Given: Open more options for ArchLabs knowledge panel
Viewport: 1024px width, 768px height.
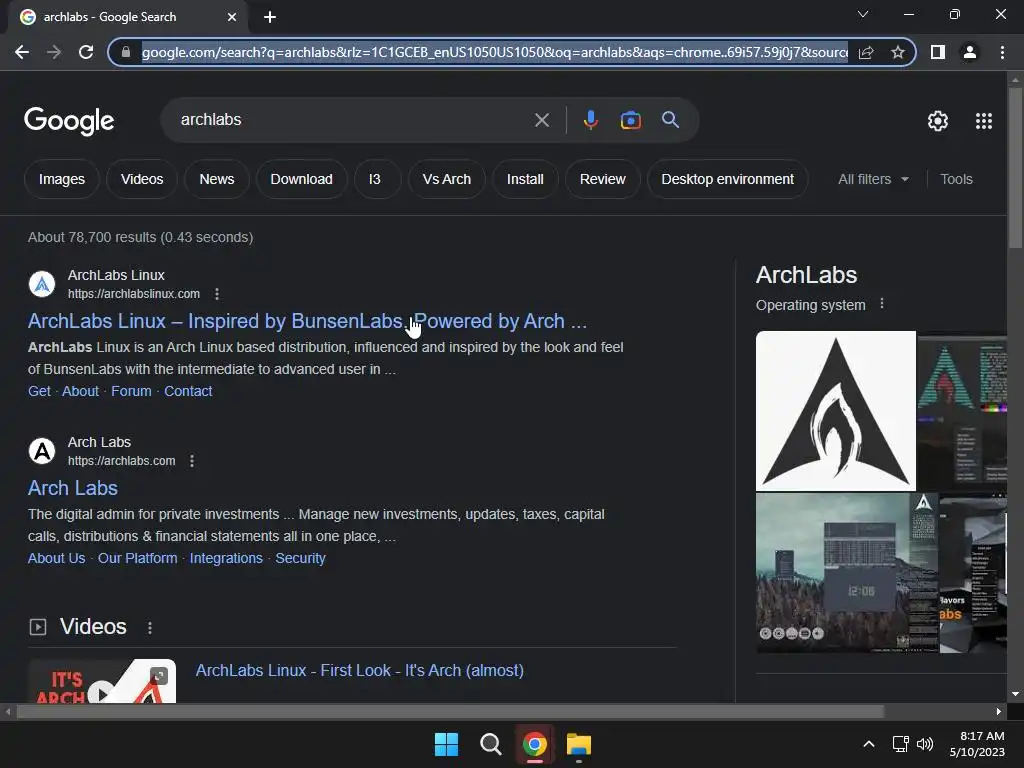Looking at the screenshot, I should tap(882, 304).
